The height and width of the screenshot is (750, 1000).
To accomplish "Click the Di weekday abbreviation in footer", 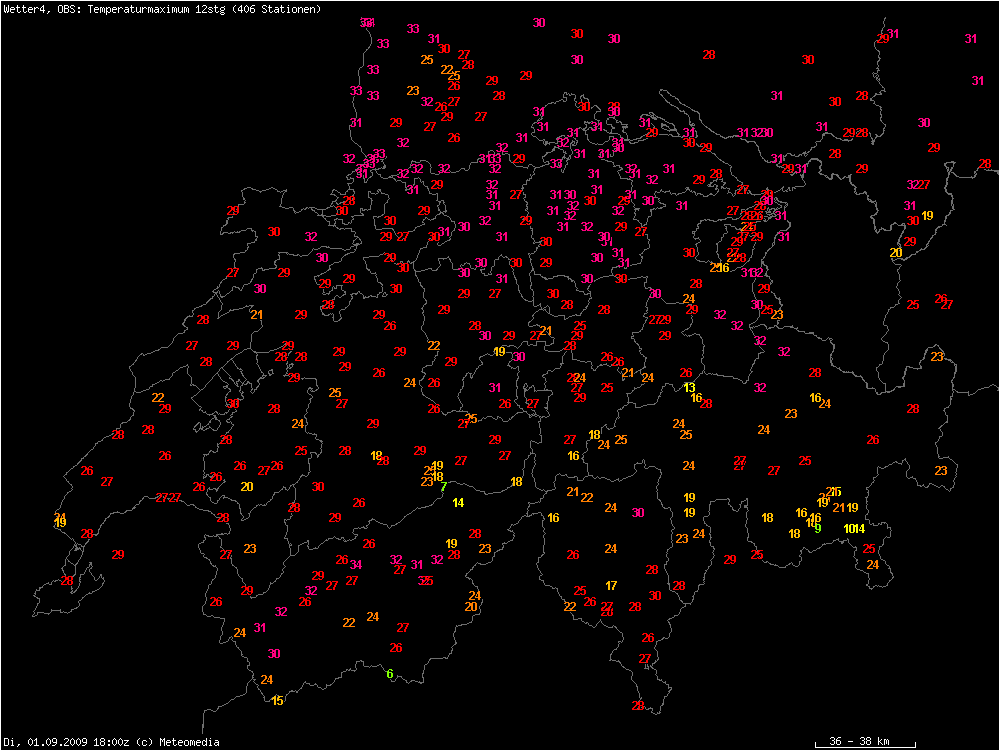I will coord(8,742).
